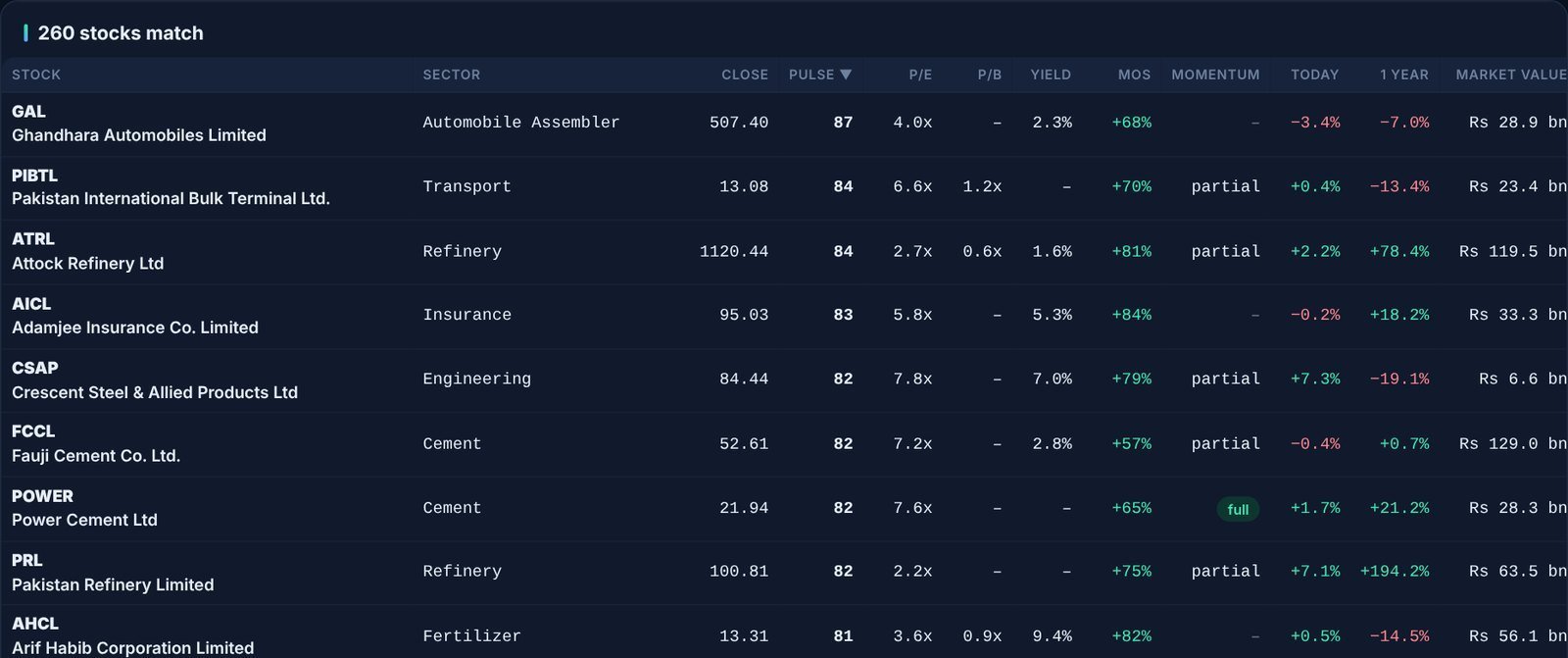This screenshot has width=1568, height=658.
Task: Click today change +7.3%
Action: (1315, 379)
